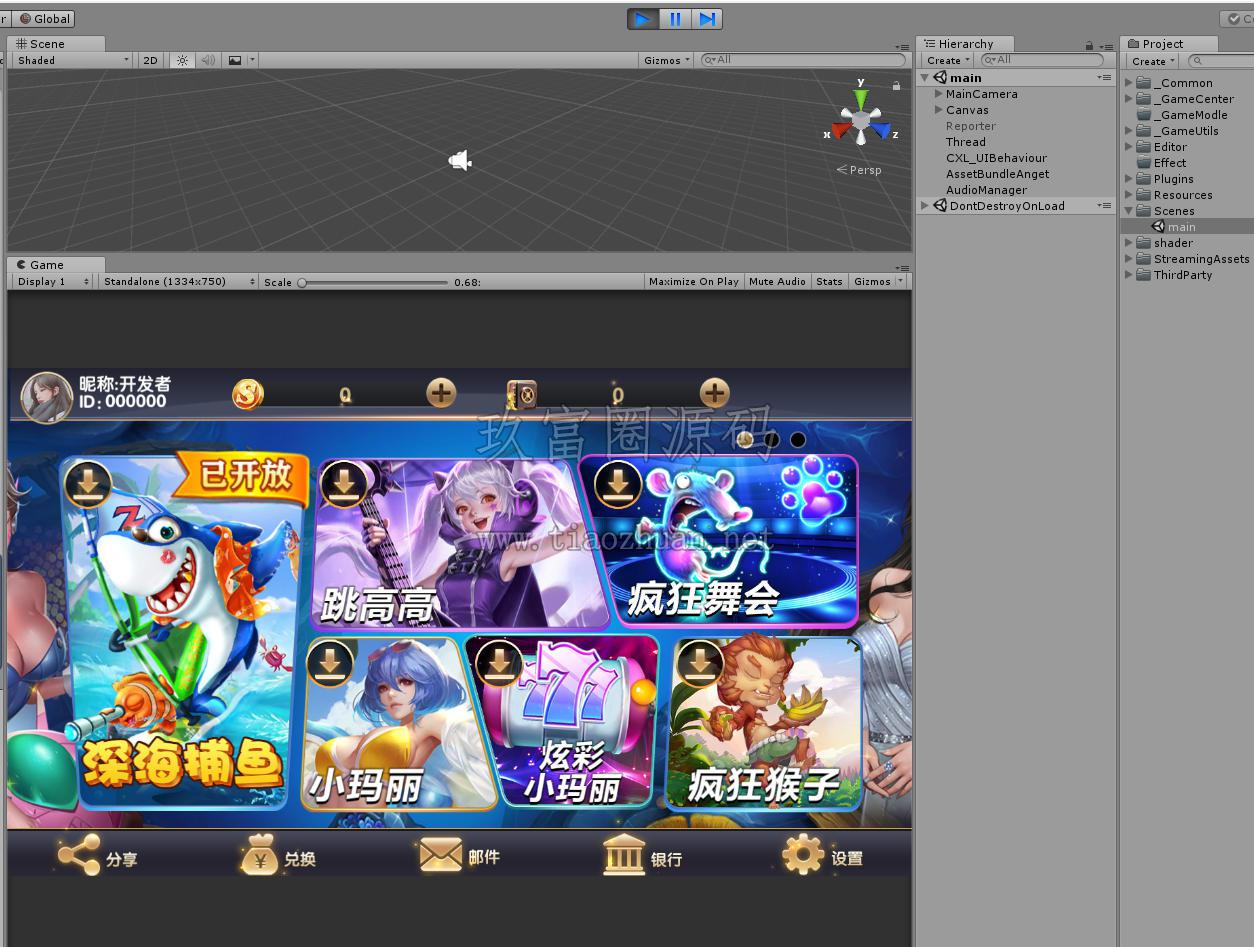This screenshot has height=947, width=1254.
Task: Select the Resources folder
Action: (1182, 195)
